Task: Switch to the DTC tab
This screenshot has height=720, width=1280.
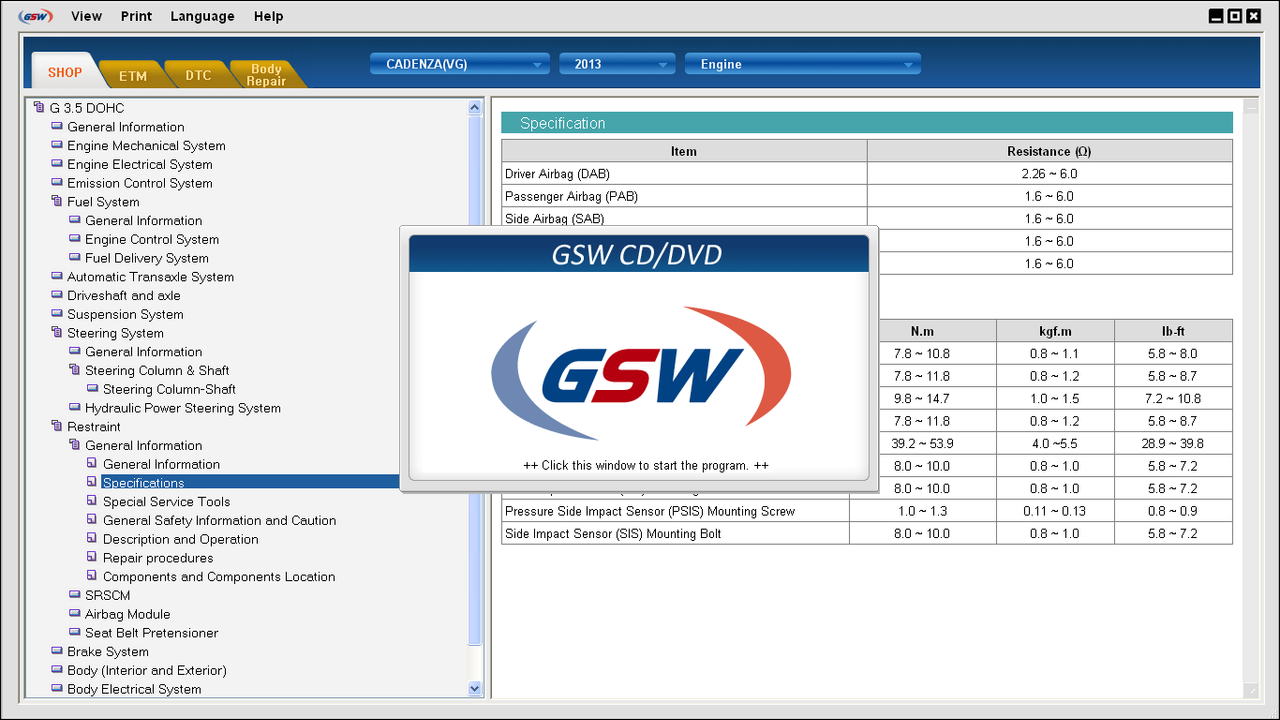Action: click(199, 75)
